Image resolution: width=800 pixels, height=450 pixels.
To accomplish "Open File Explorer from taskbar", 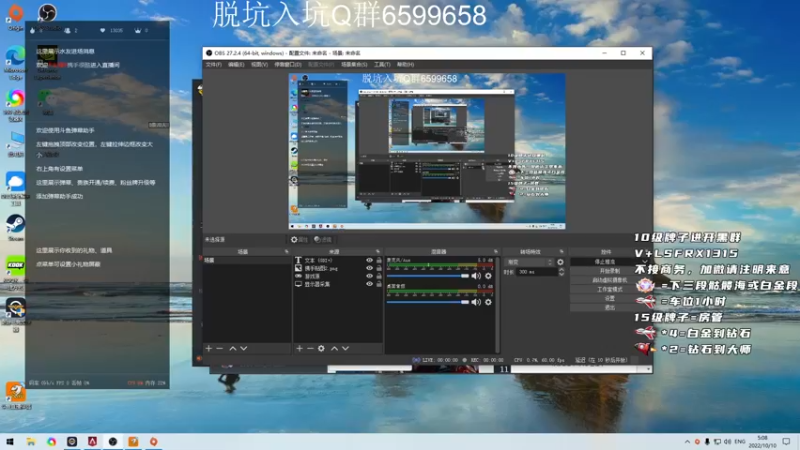I will coord(31,441).
